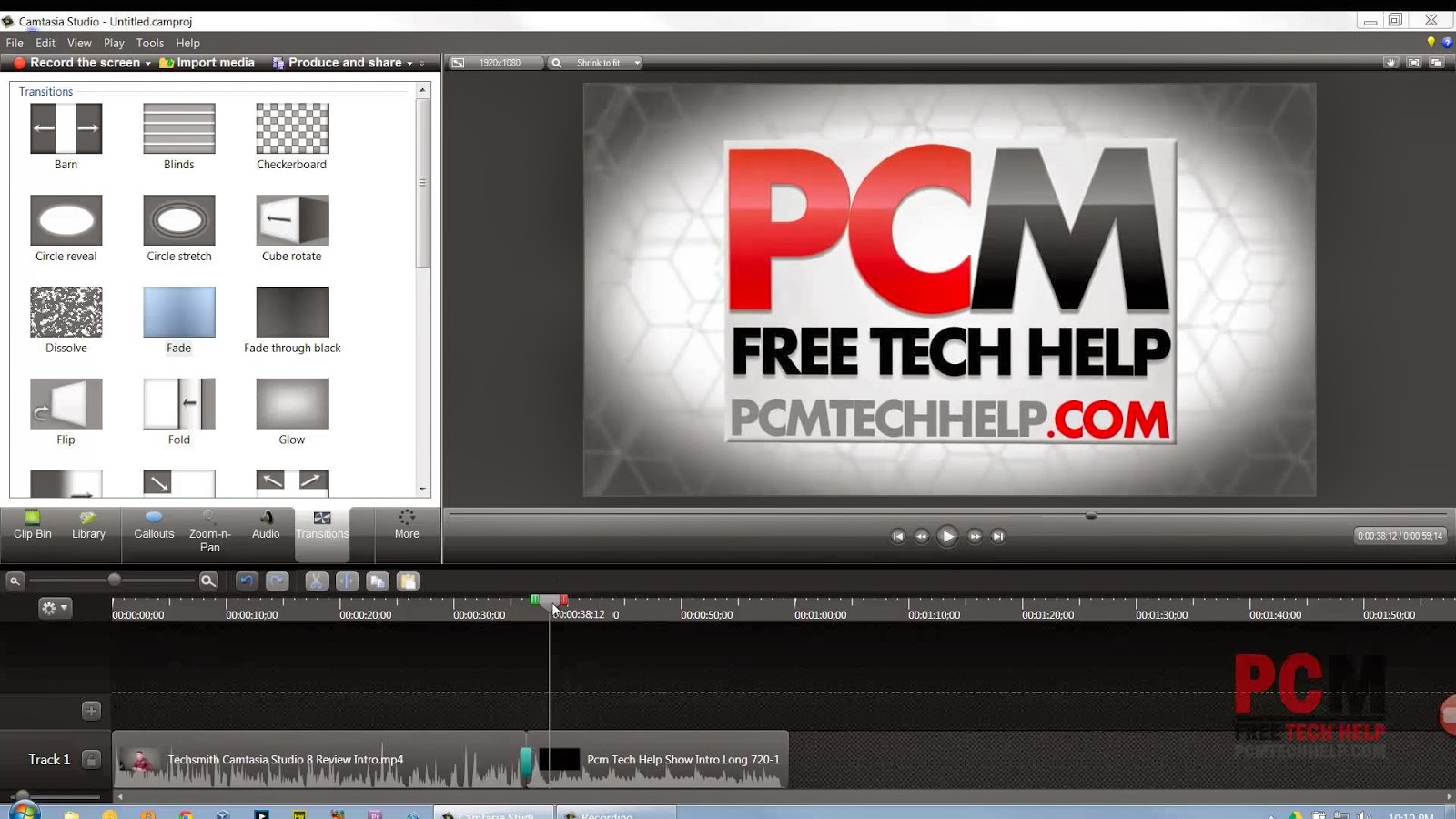Step forward one frame
The image size is (1456, 819).
975,536
